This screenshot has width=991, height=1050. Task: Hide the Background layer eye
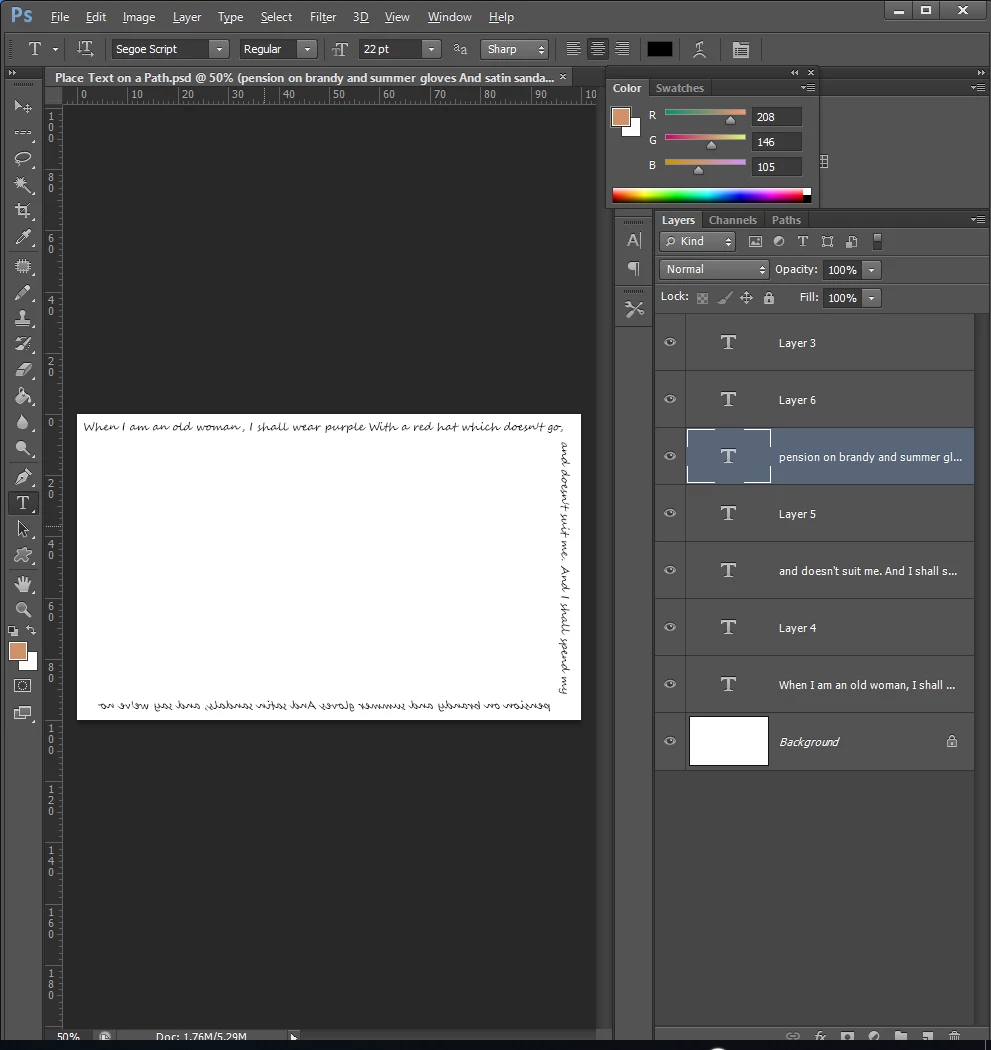coord(670,741)
